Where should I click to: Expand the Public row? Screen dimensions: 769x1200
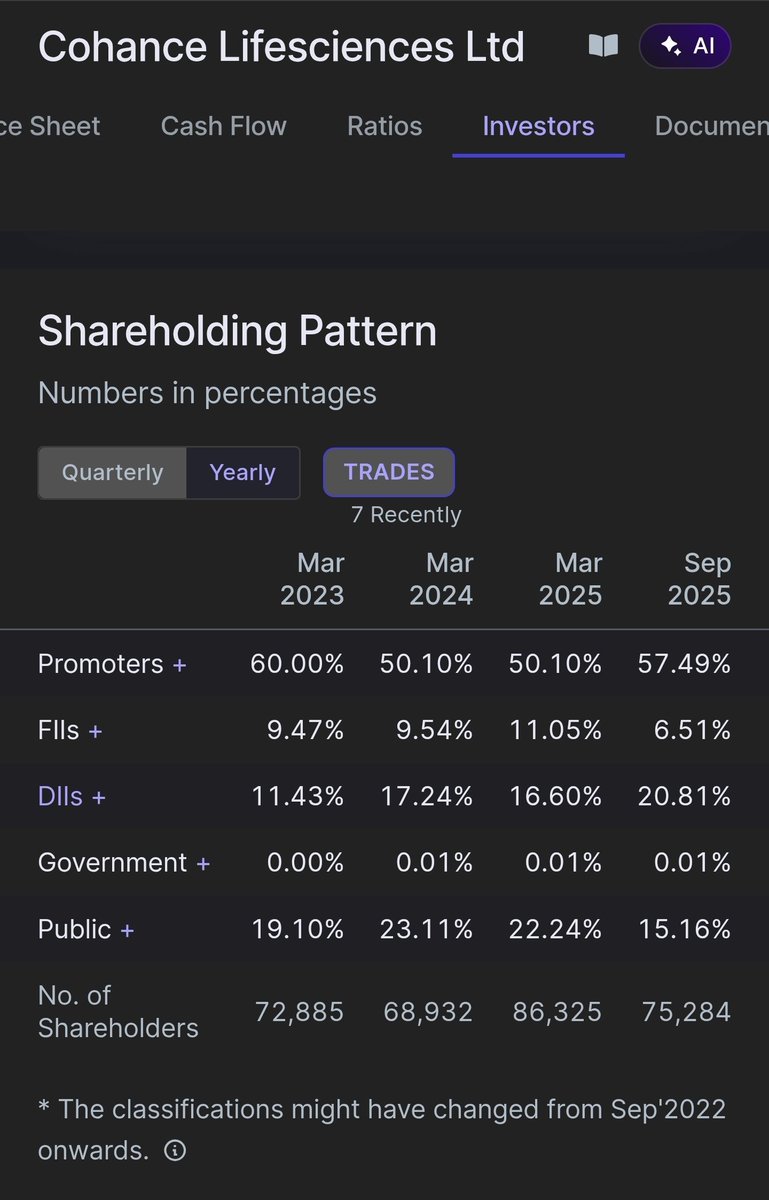86,930
